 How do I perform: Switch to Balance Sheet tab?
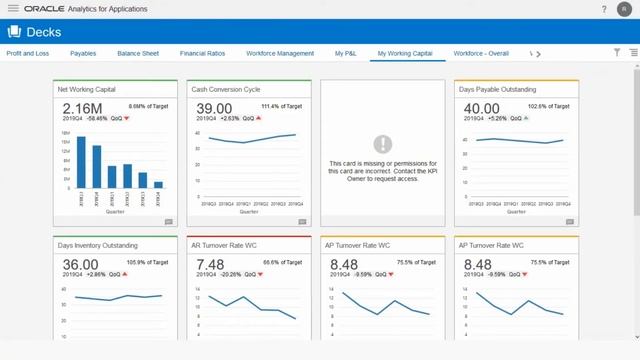pyautogui.click(x=138, y=53)
